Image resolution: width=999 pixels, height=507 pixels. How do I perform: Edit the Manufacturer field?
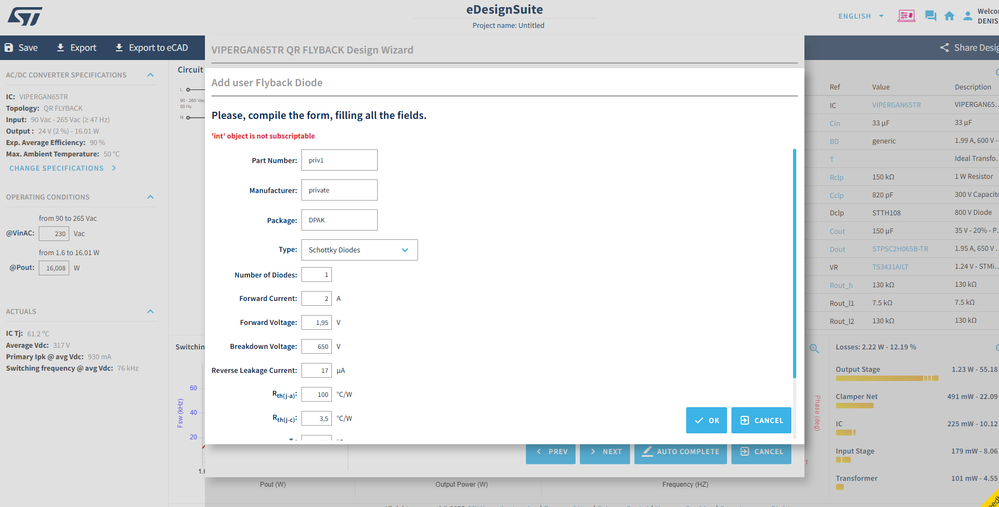pyautogui.click(x=339, y=190)
